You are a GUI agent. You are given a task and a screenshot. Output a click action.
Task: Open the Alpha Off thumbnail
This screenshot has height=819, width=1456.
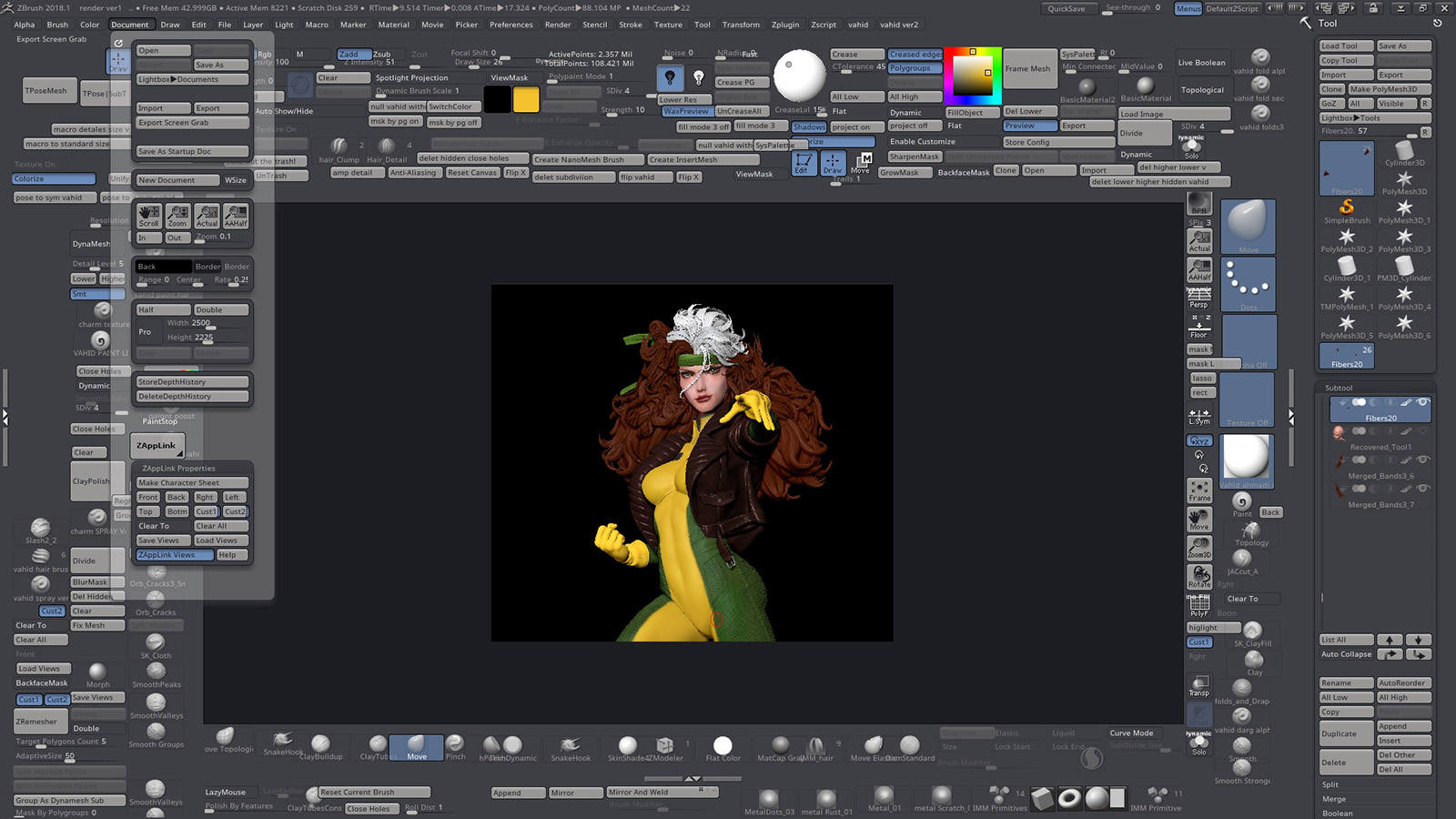coord(1248,342)
